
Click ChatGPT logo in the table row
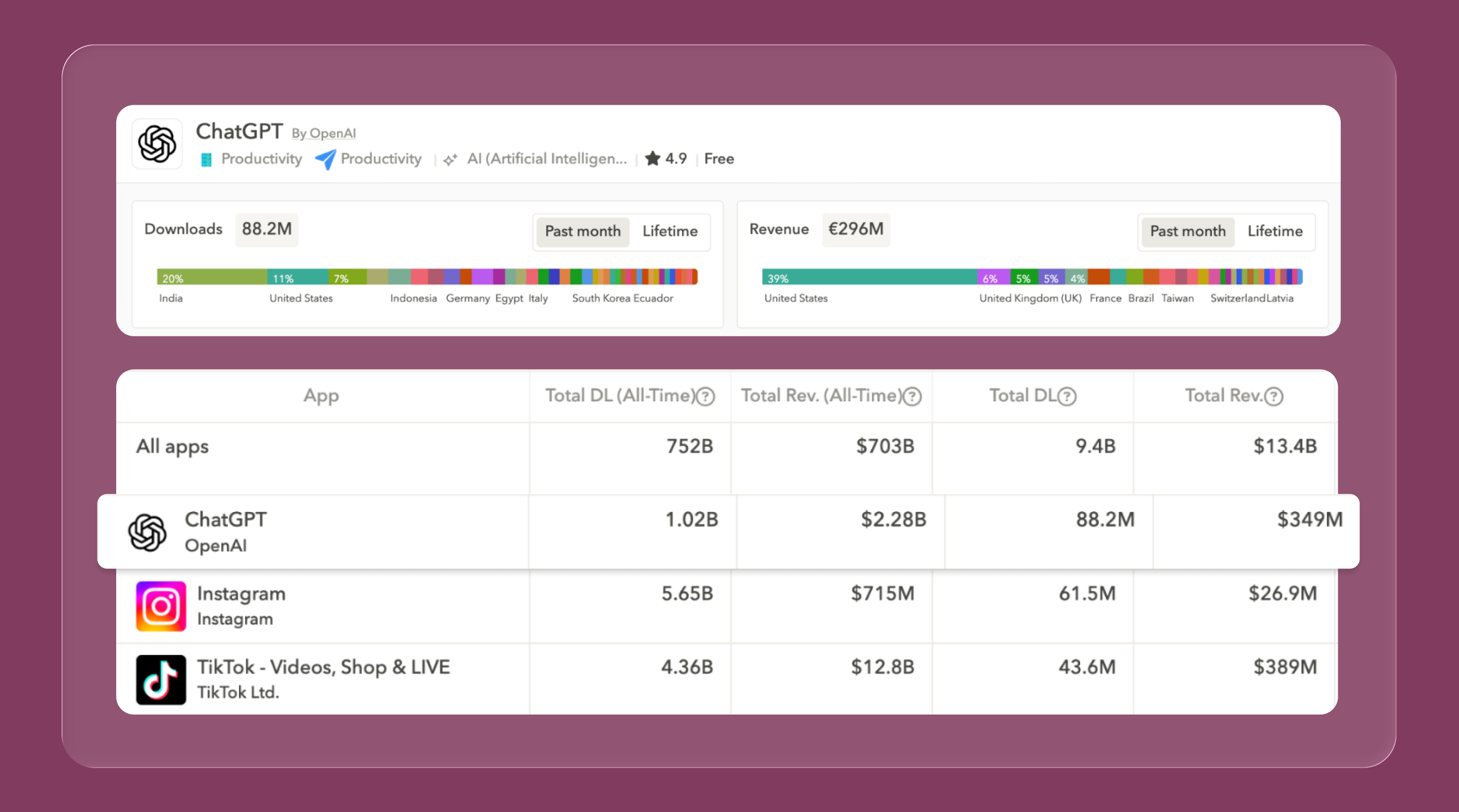(x=147, y=532)
